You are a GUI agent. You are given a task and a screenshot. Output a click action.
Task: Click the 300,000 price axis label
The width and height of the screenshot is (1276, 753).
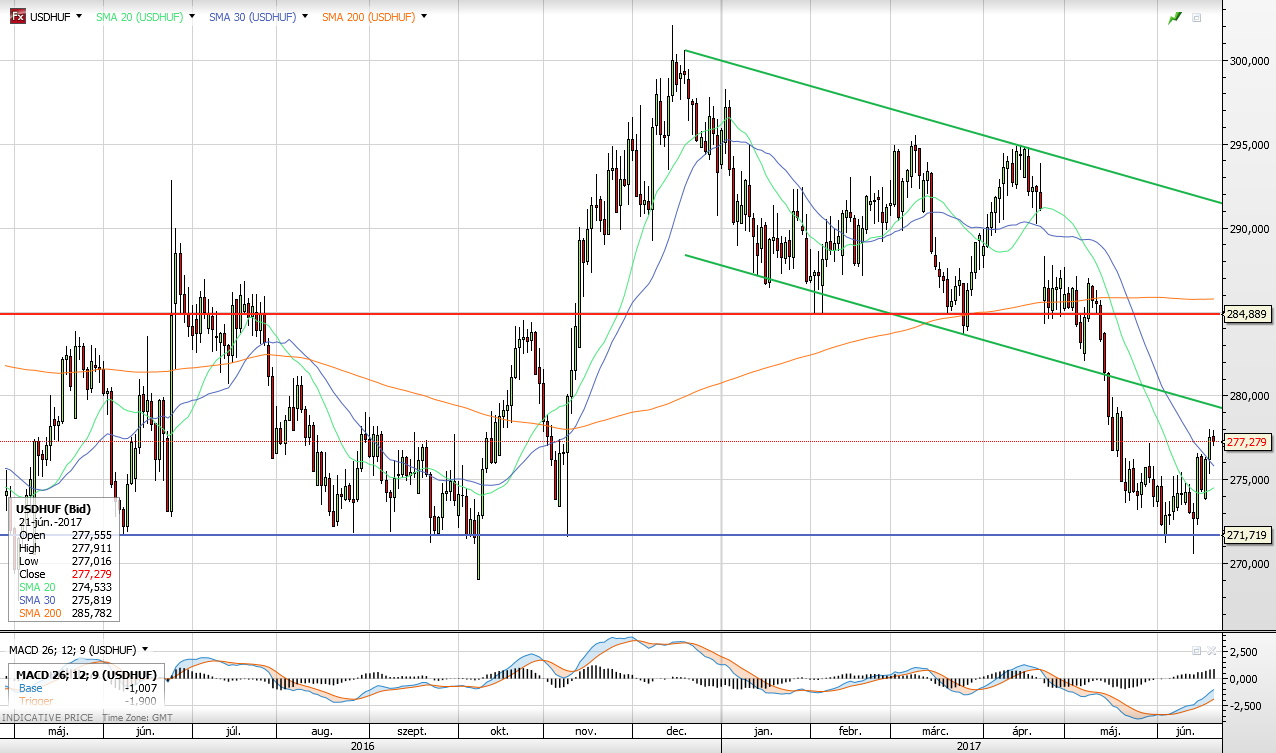[x=1249, y=61]
